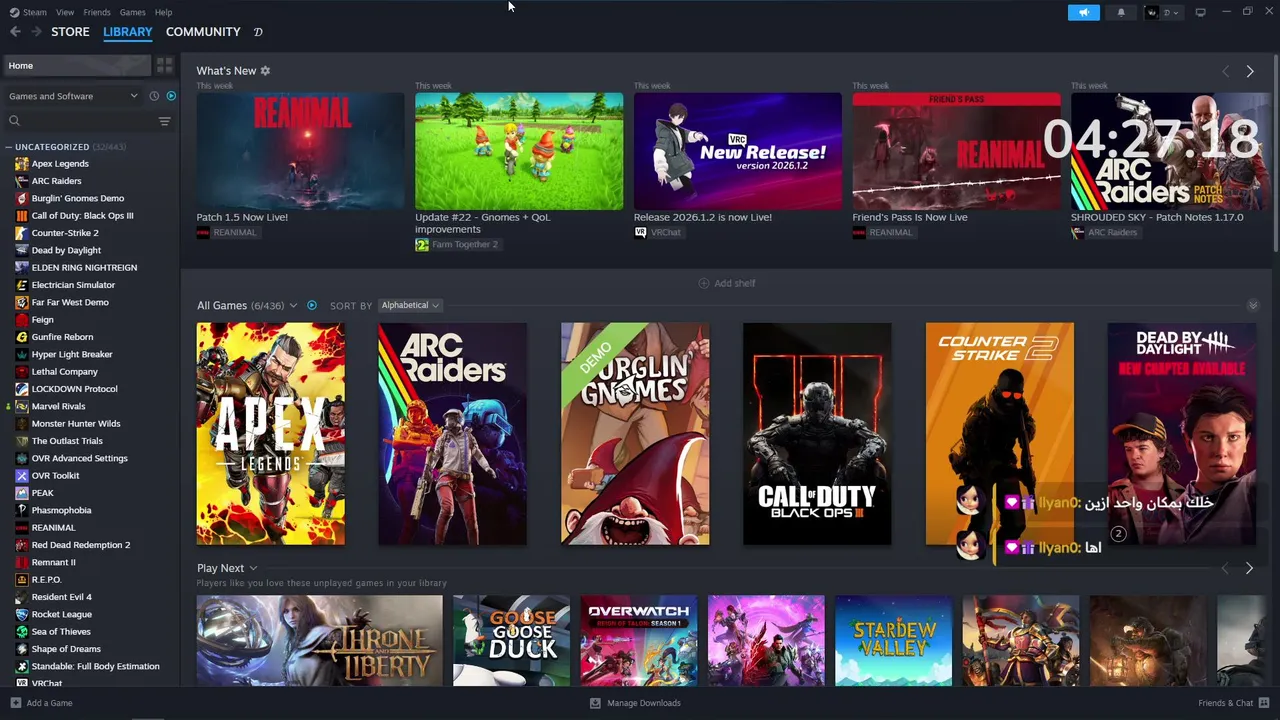Open the Apex Legends cover art
The width and height of the screenshot is (1280, 720).
[271, 434]
